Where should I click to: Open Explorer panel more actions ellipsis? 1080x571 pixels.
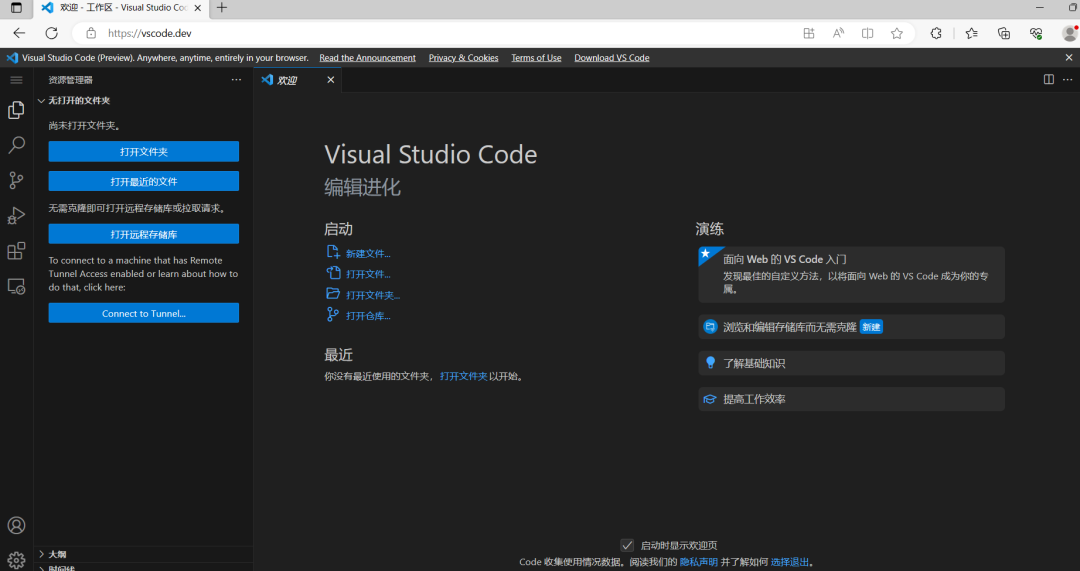(236, 80)
